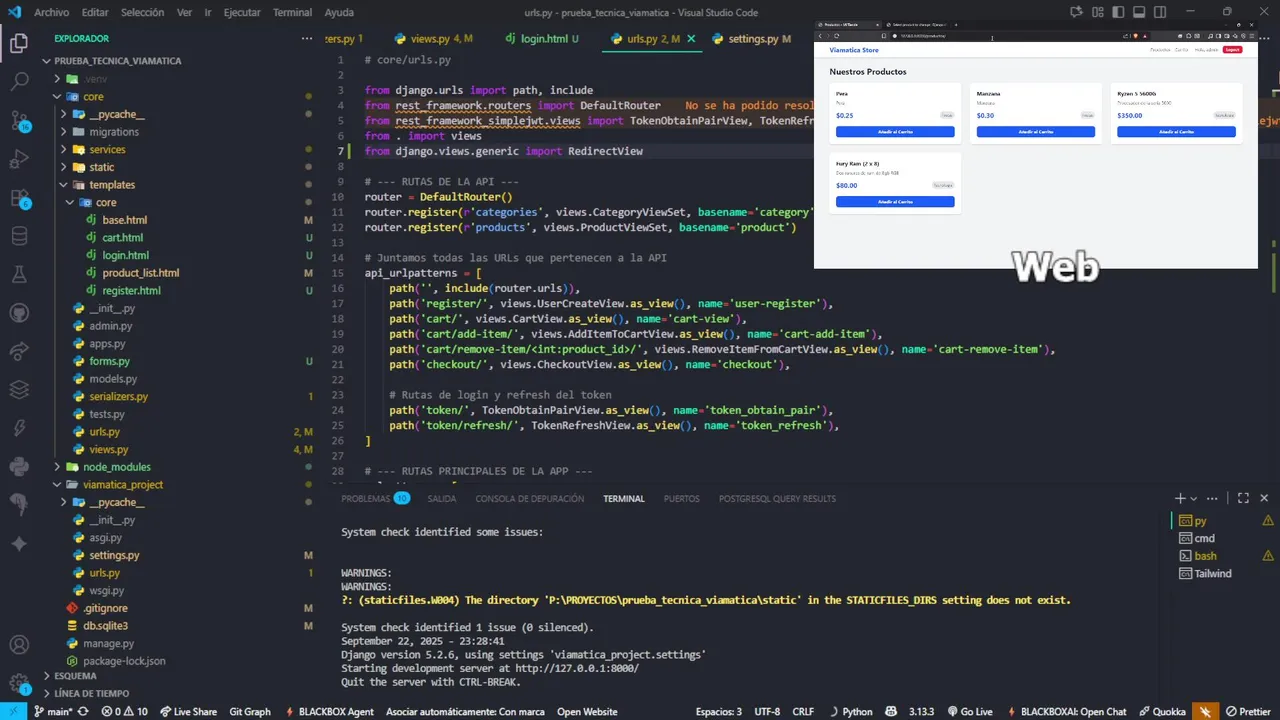Click the main* git branch indicator

[x=53, y=711]
